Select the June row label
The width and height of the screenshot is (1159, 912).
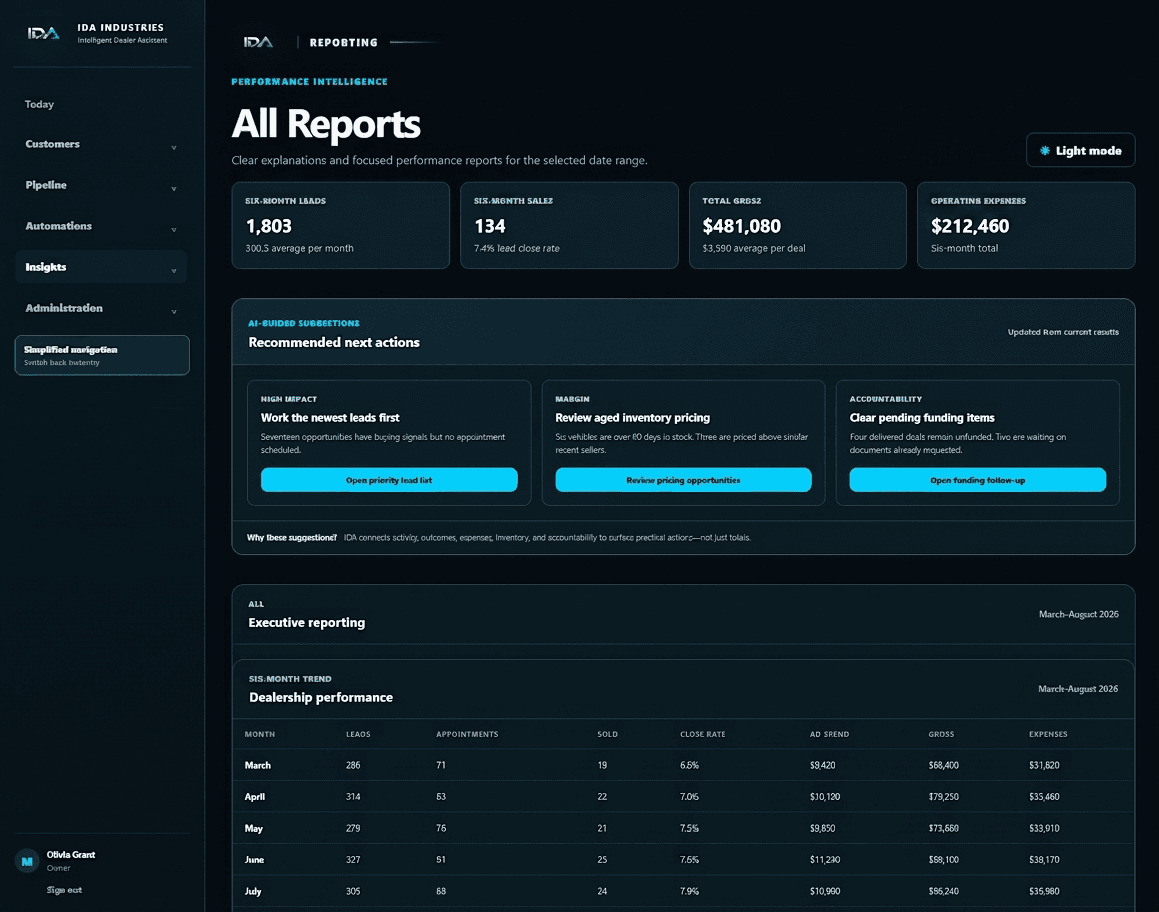[254, 860]
